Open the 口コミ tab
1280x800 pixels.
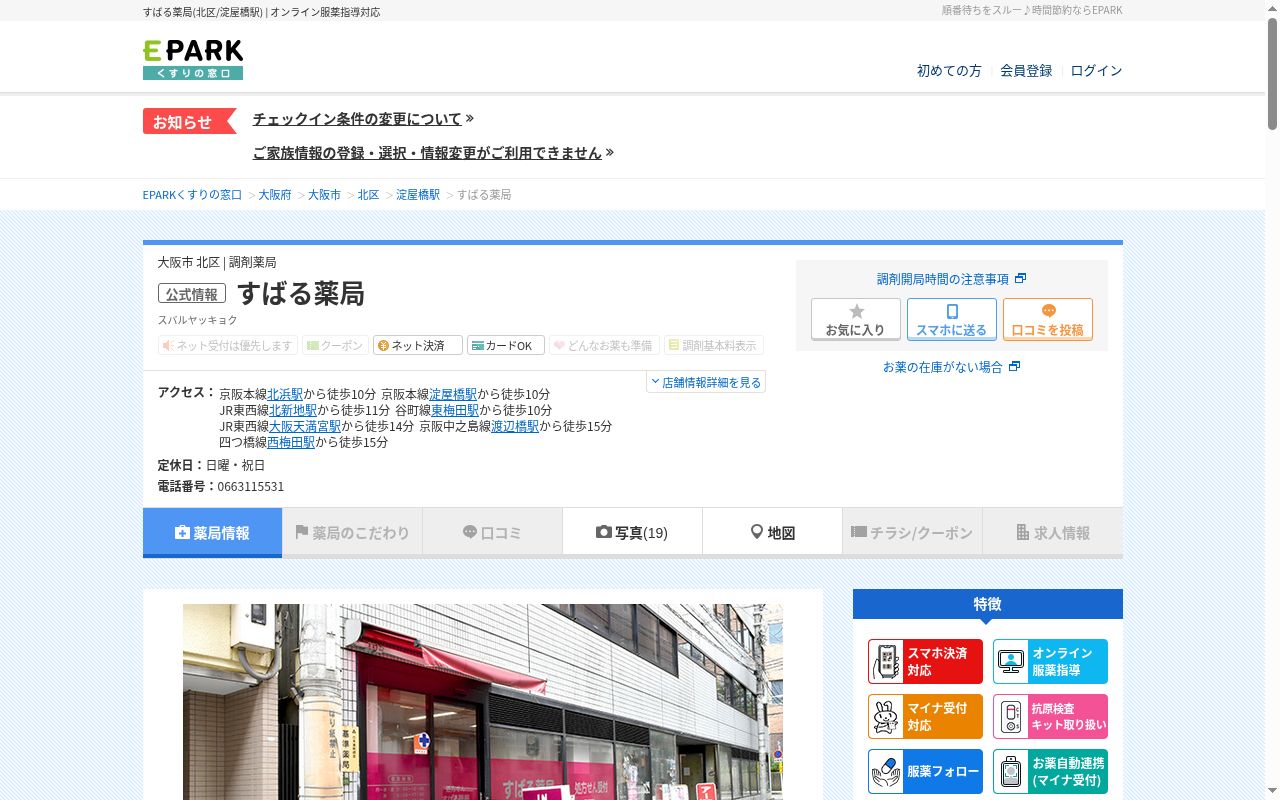point(492,533)
